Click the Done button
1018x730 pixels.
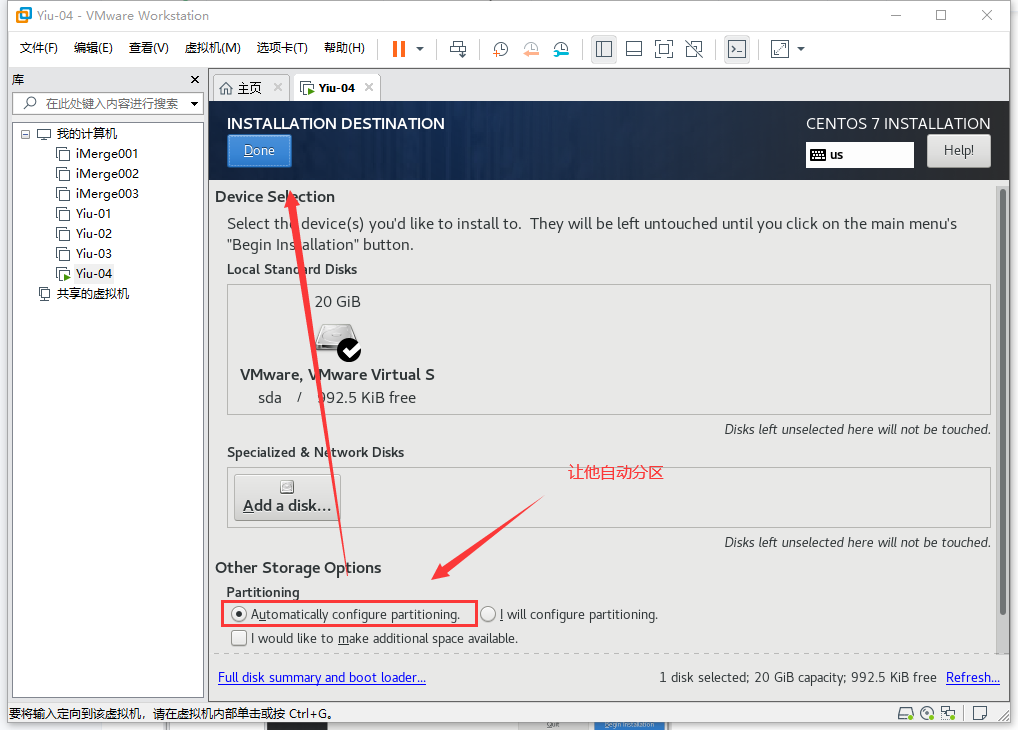259,151
